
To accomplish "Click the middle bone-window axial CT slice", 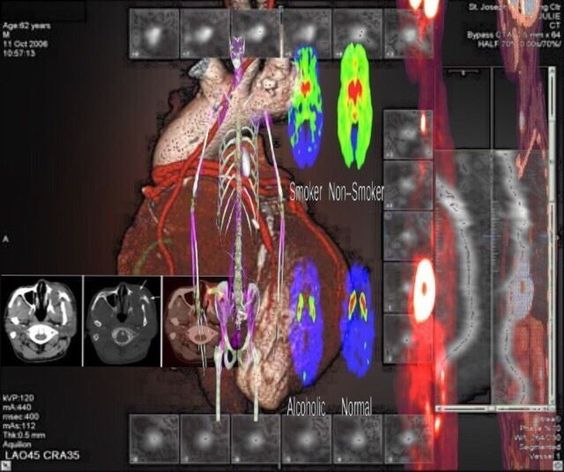I will (x=123, y=321).
